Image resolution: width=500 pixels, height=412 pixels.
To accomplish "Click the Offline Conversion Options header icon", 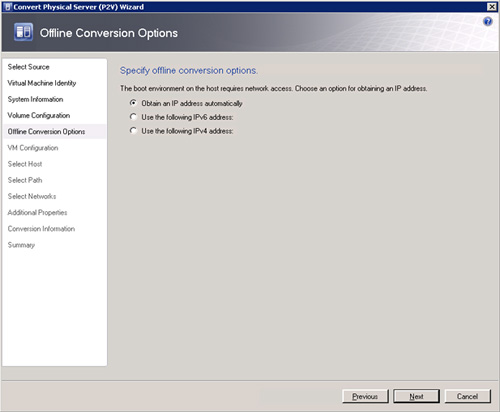I will [x=23, y=32].
